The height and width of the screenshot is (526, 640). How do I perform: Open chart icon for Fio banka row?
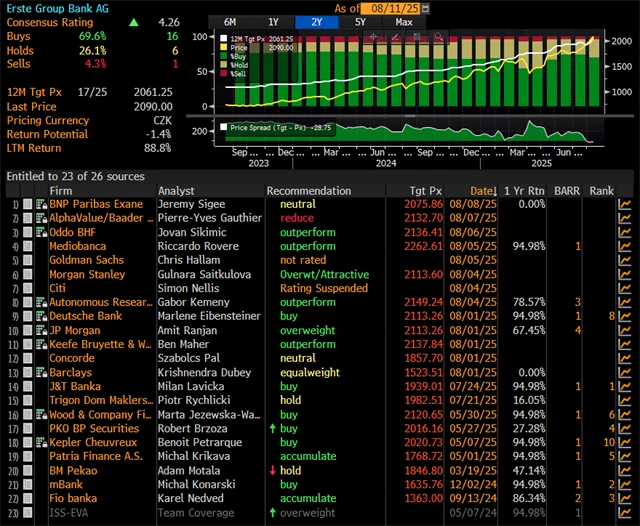click(625, 498)
